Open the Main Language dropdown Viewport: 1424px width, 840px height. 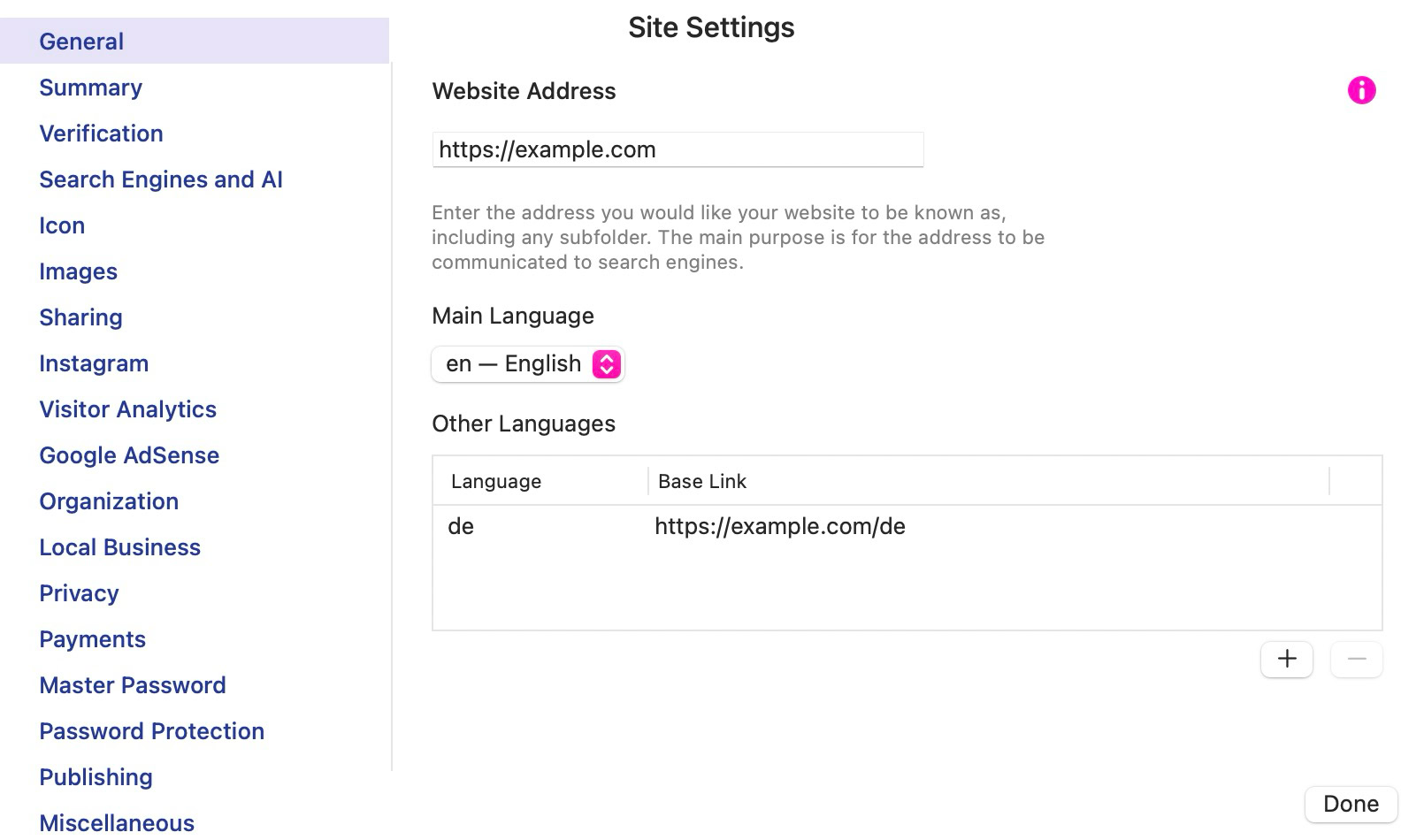pos(528,364)
